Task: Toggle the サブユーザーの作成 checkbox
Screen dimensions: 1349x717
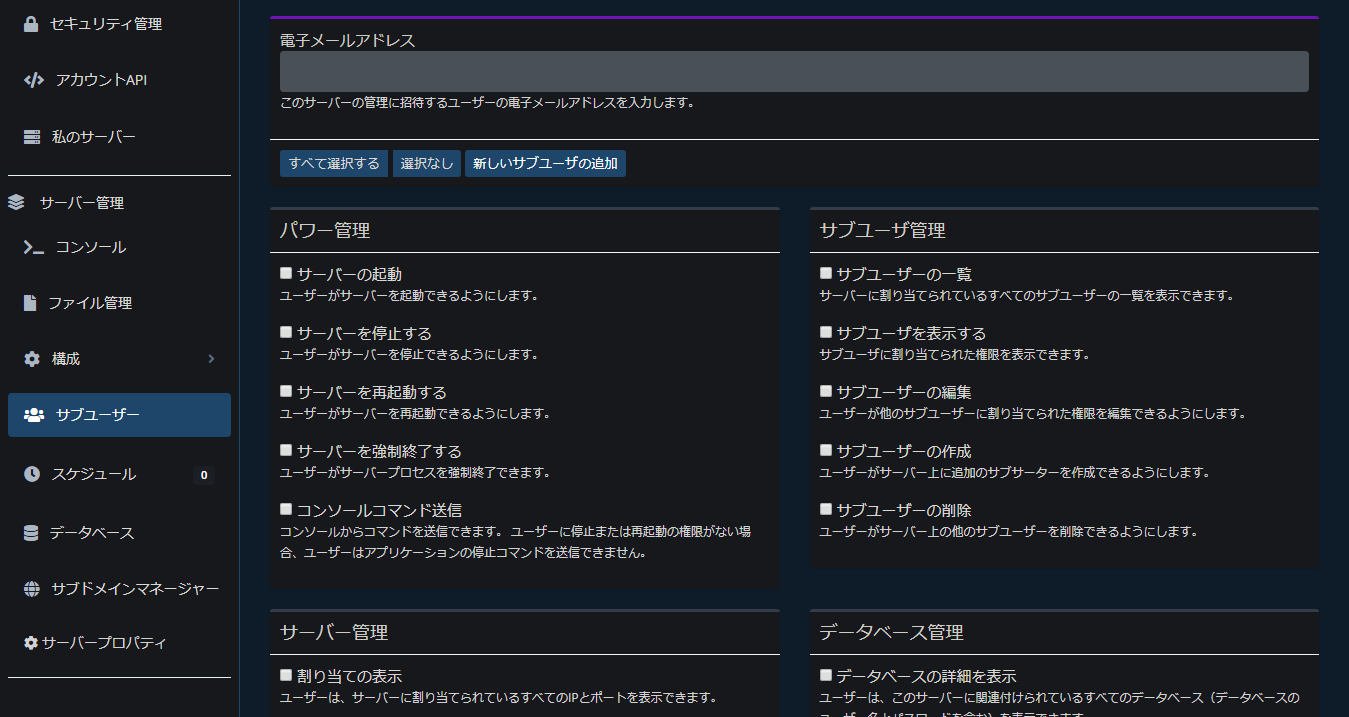Action: pyautogui.click(x=826, y=450)
